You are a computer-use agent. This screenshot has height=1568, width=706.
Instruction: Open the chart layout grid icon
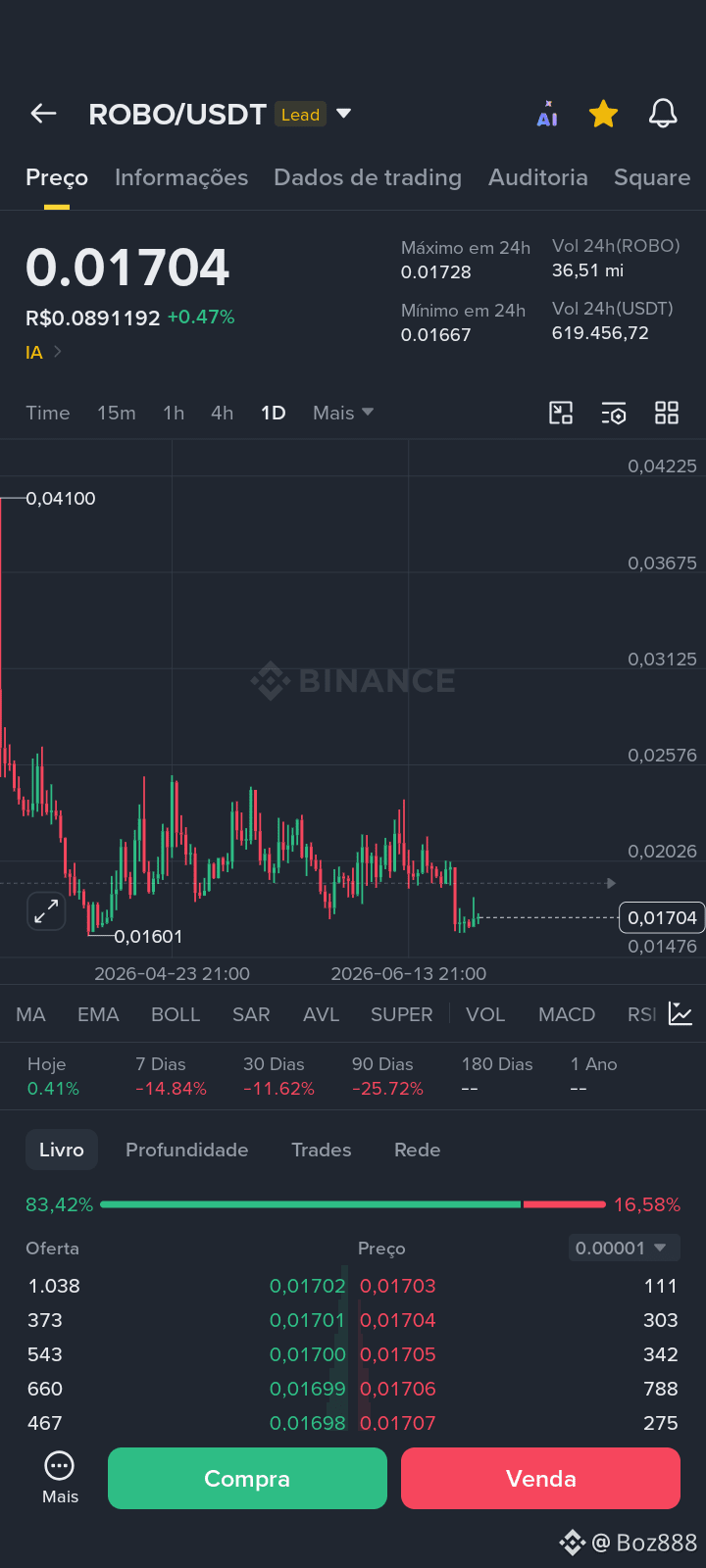pos(667,413)
